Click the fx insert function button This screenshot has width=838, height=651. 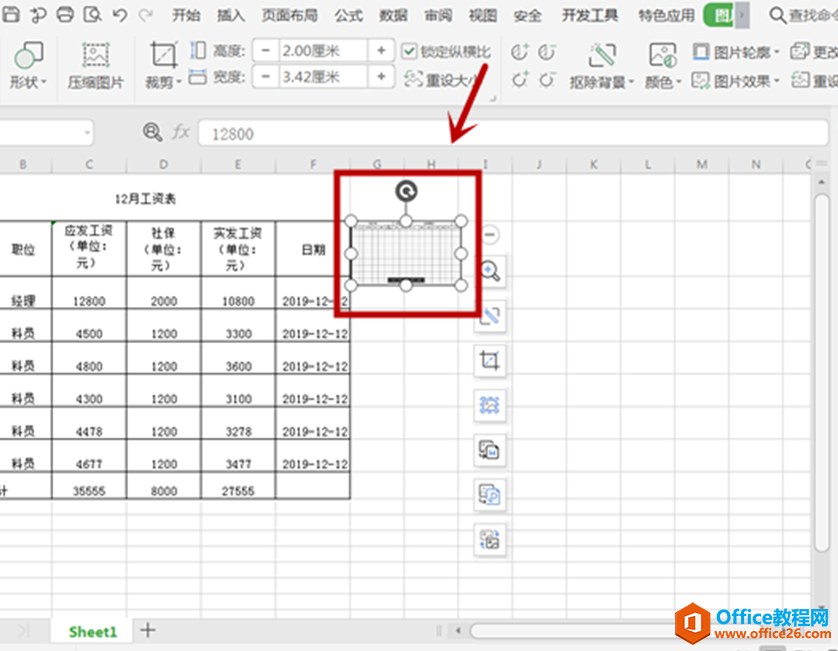click(x=181, y=132)
